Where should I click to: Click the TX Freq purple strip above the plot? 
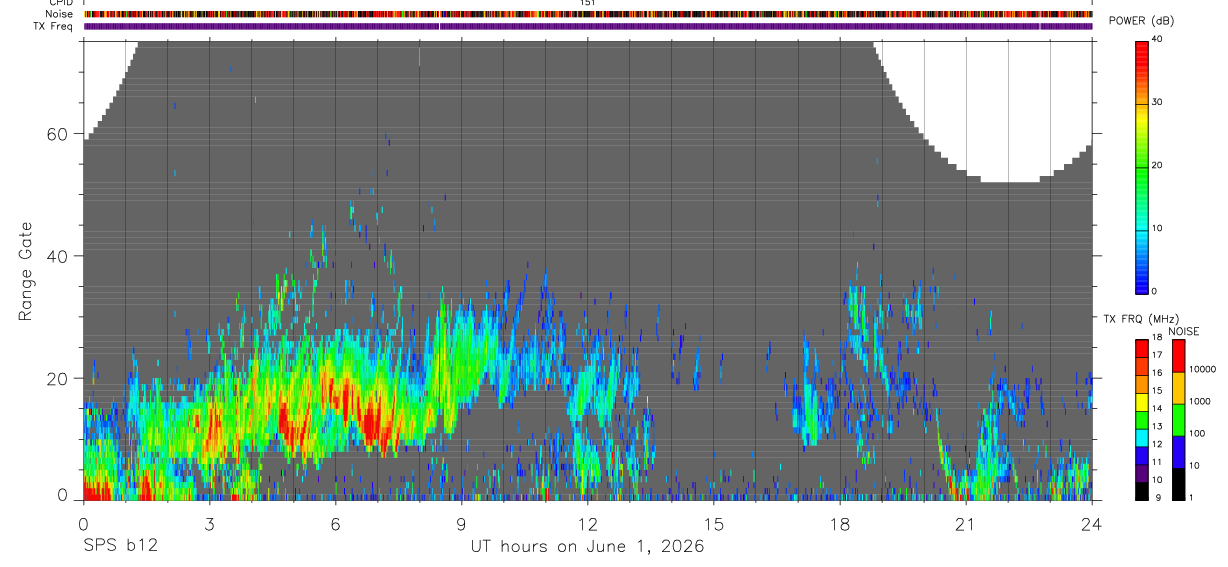coord(588,27)
